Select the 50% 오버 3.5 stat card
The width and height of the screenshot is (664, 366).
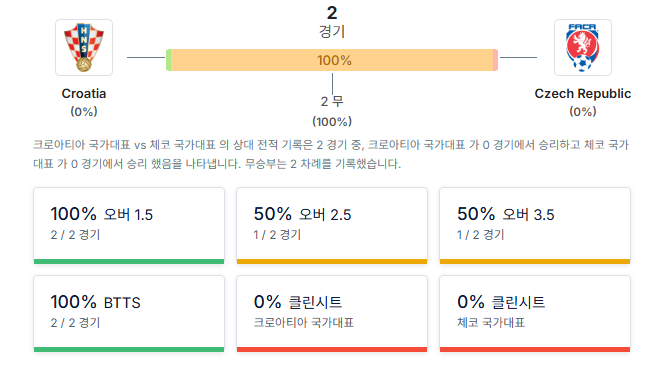click(535, 226)
